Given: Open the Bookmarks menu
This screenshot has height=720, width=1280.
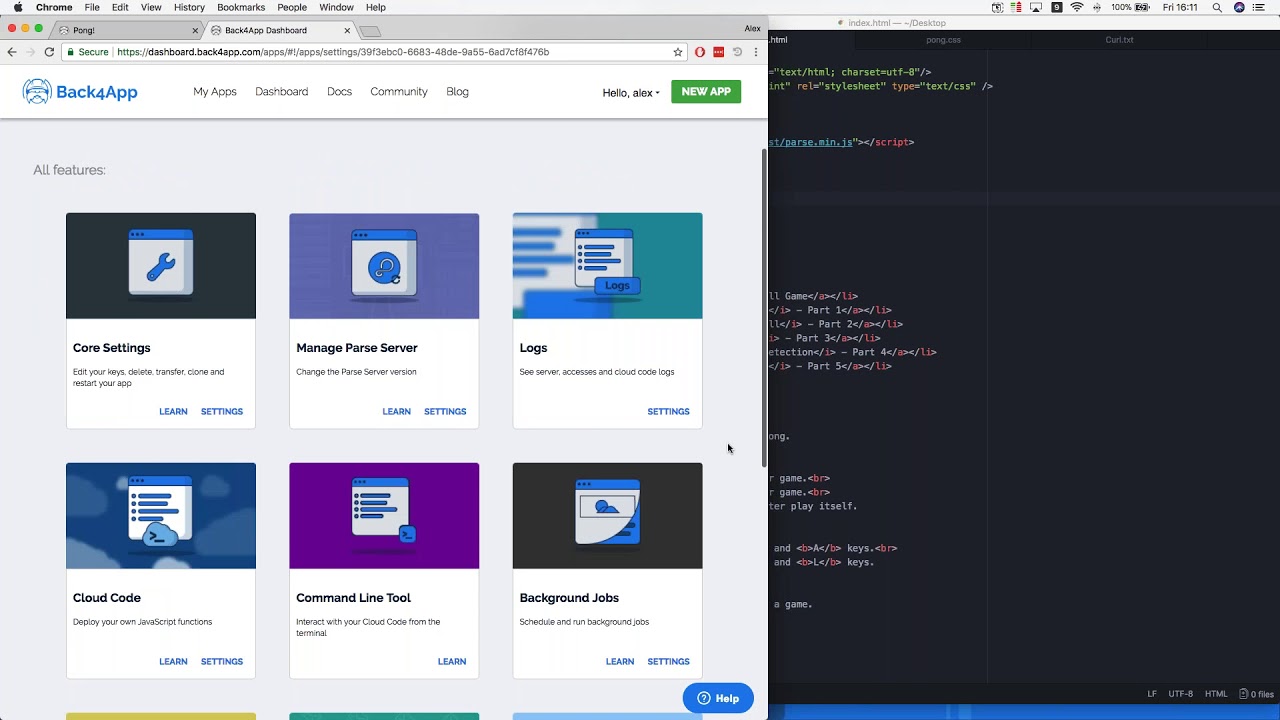Looking at the screenshot, I should click(x=241, y=7).
